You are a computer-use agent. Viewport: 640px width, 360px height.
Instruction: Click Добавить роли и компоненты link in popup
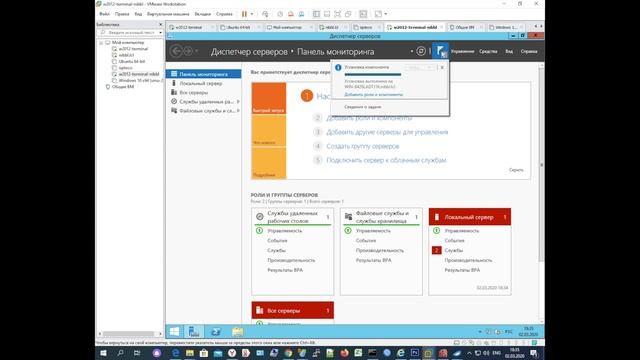pos(373,94)
